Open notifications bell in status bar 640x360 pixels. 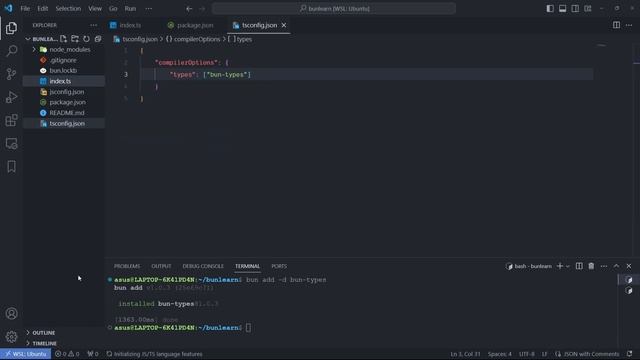pyautogui.click(x=629, y=354)
